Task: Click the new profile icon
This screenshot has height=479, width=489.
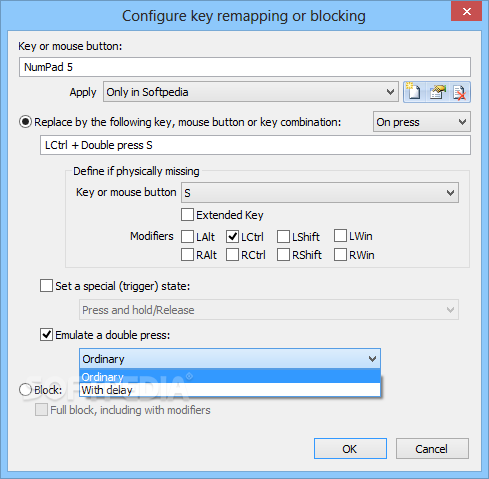Action: click(x=414, y=92)
